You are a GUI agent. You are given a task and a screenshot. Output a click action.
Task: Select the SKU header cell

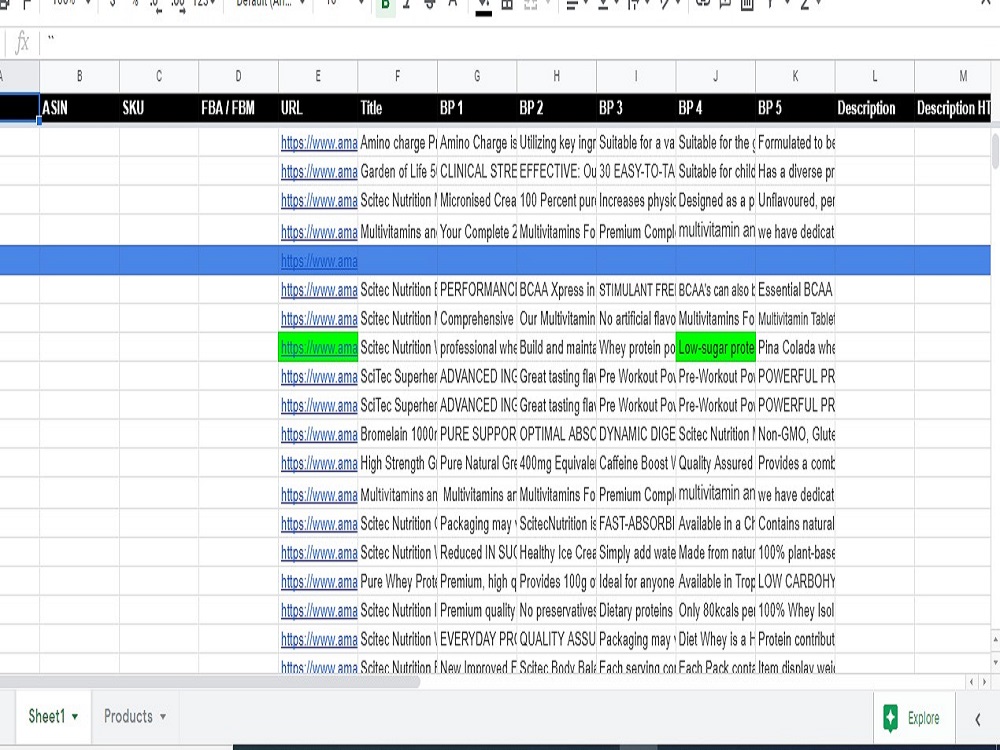tap(159, 108)
